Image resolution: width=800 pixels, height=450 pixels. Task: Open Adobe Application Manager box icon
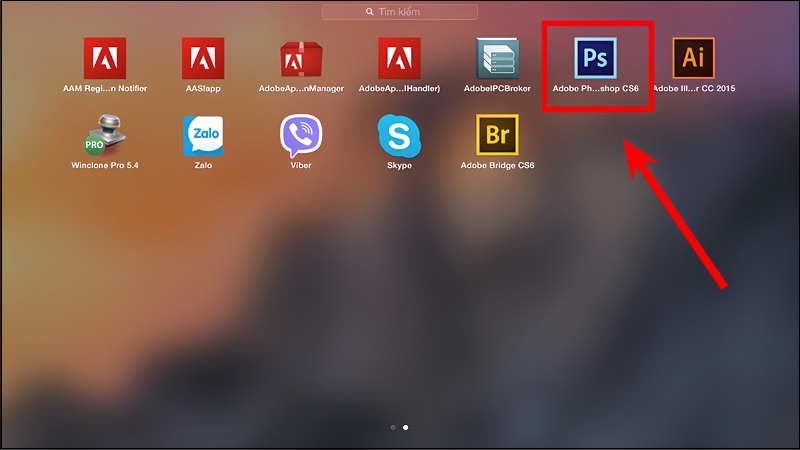[301, 58]
